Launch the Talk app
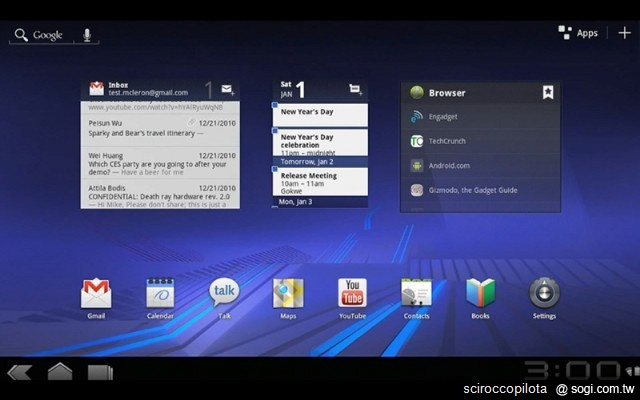The height and width of the screenshot is (400, 640). click(224, 298)
